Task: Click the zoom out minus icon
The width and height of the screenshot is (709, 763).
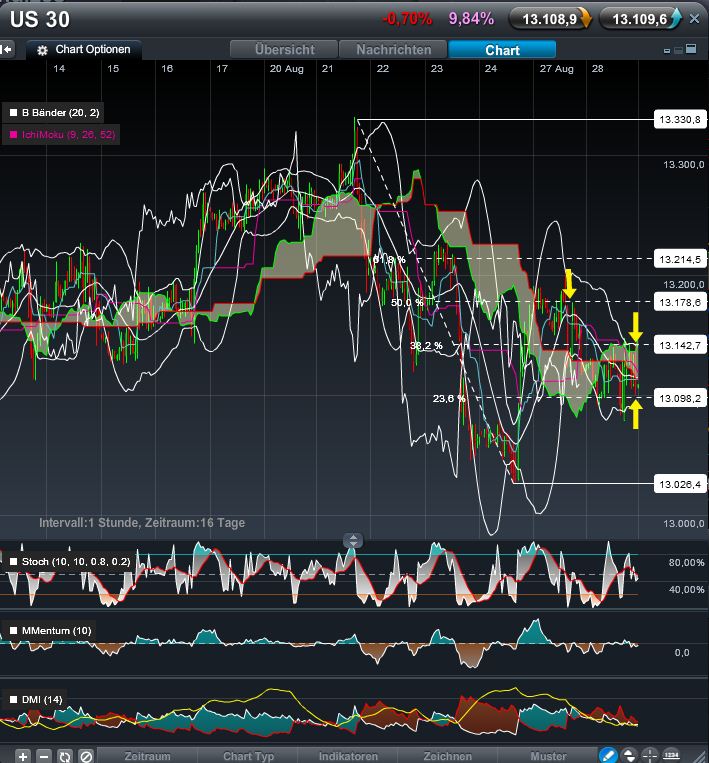Action: tap(44, 756)
